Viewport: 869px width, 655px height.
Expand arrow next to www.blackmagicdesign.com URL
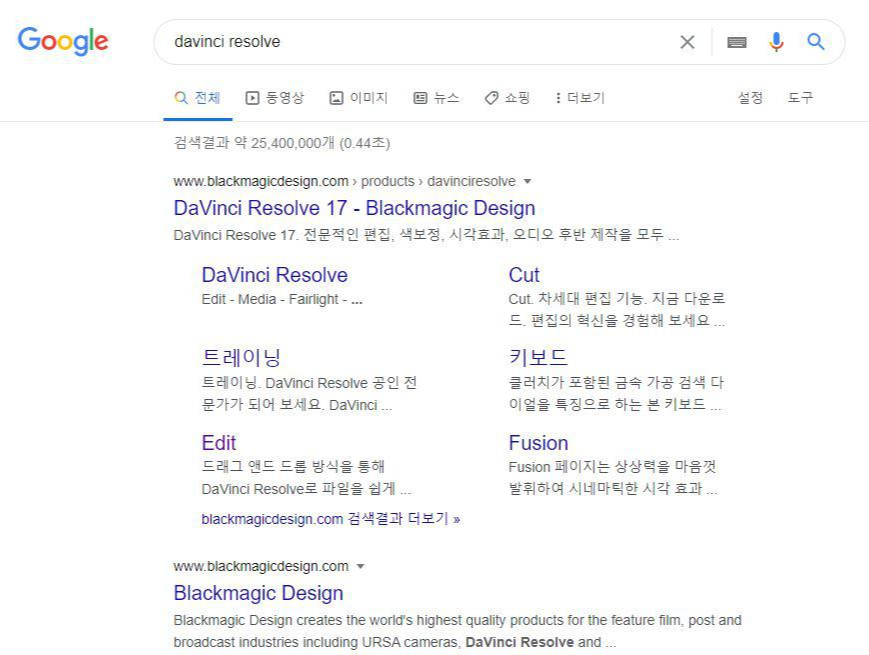coord(361,566)
